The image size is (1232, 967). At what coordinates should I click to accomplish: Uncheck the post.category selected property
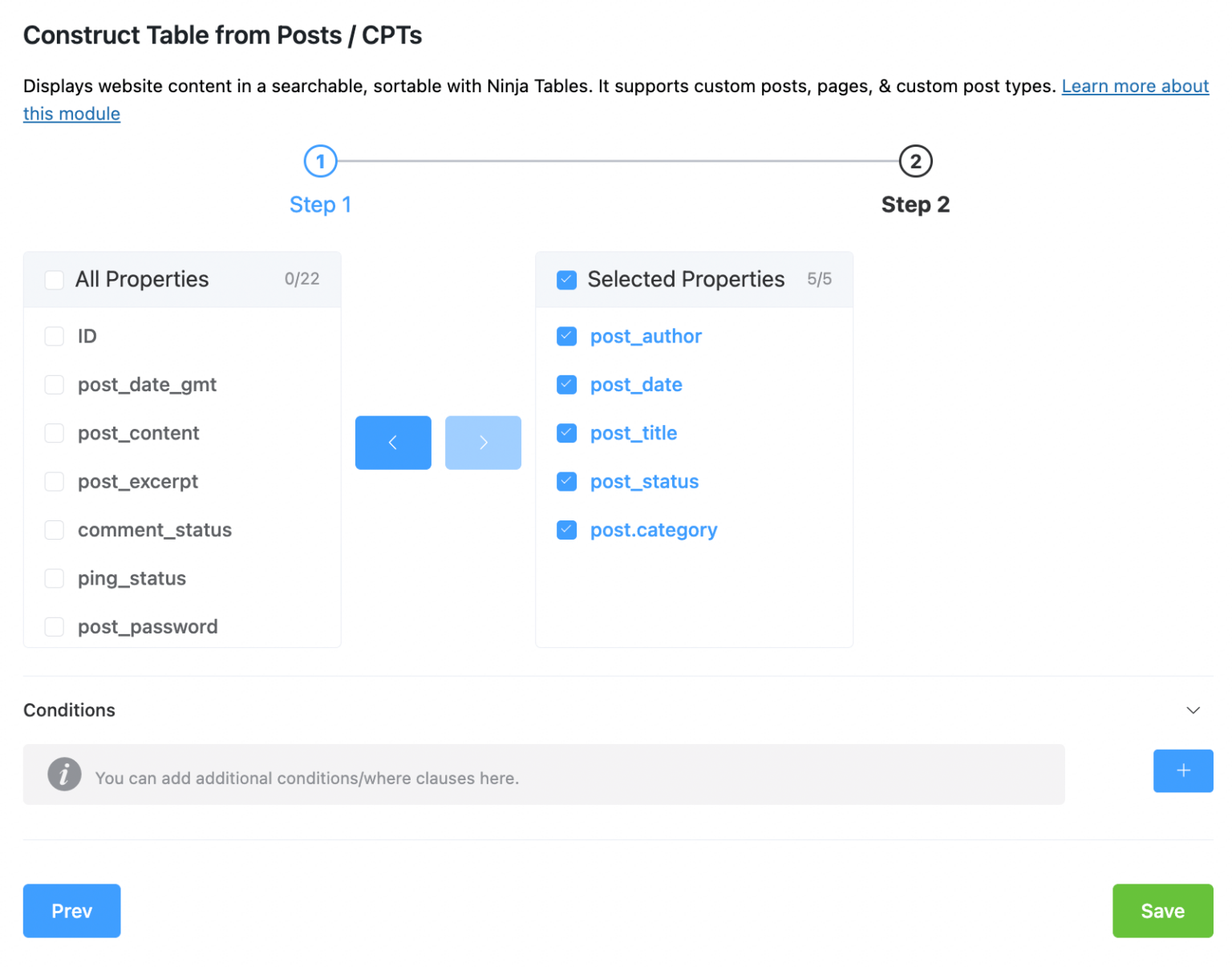[x=566, y=529]
